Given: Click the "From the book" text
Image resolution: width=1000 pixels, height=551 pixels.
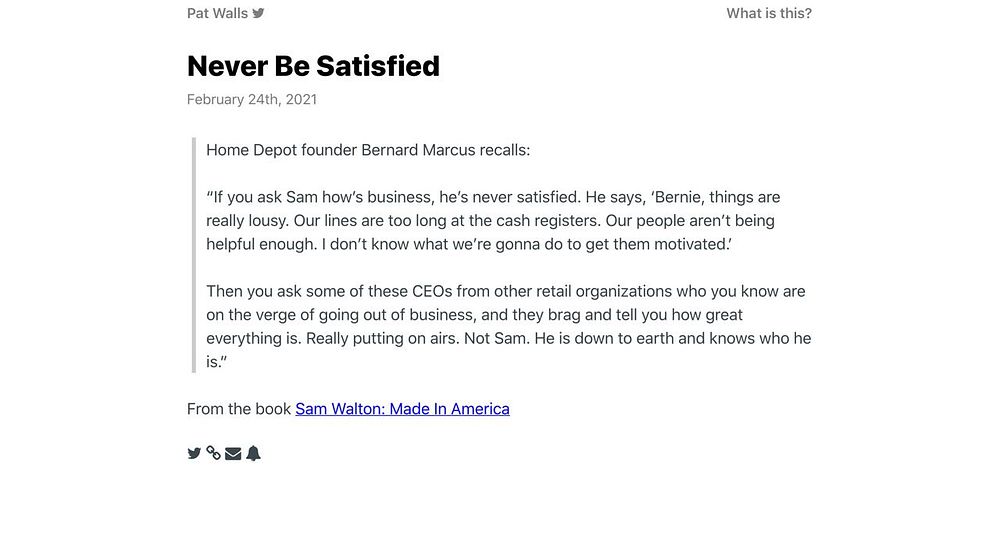Looking at the screenshot, I should [239, 409].
